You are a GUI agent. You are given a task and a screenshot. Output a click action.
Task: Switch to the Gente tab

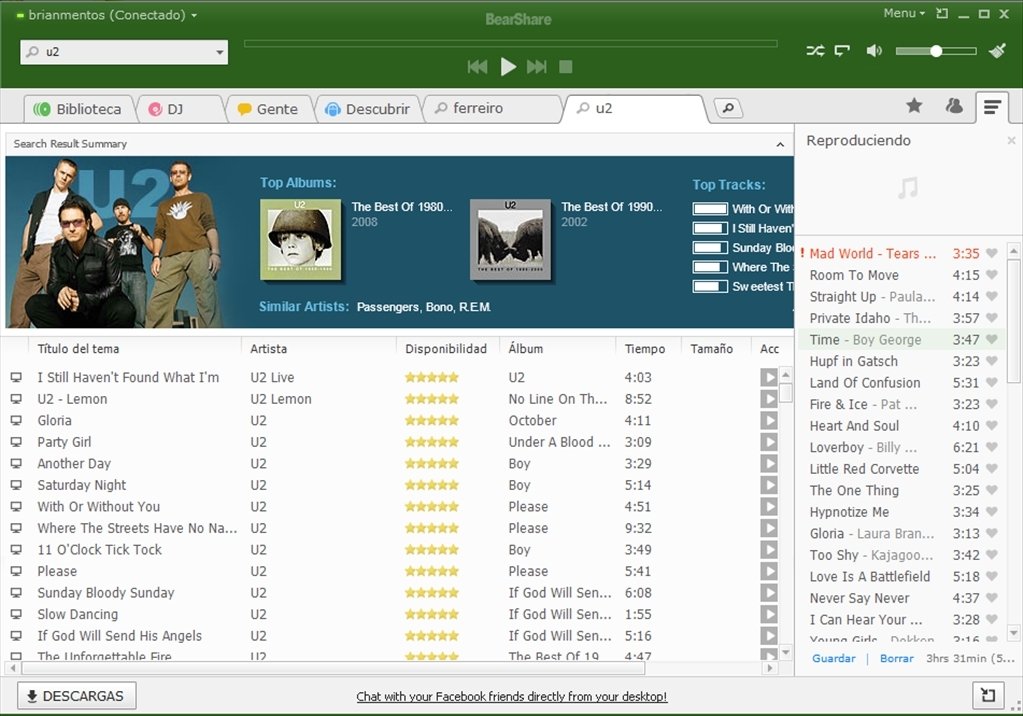pyautogui.click(x=269, y=109)
